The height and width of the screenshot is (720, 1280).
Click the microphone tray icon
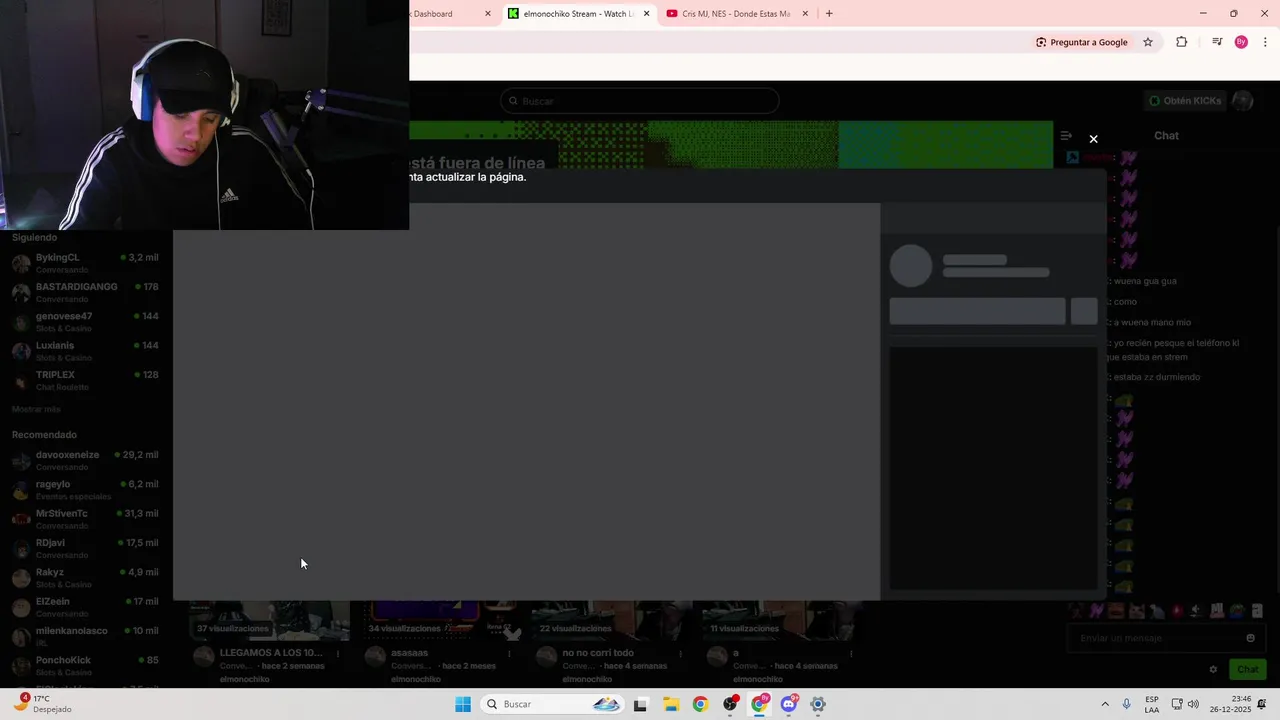click(x=1127, y=704)
